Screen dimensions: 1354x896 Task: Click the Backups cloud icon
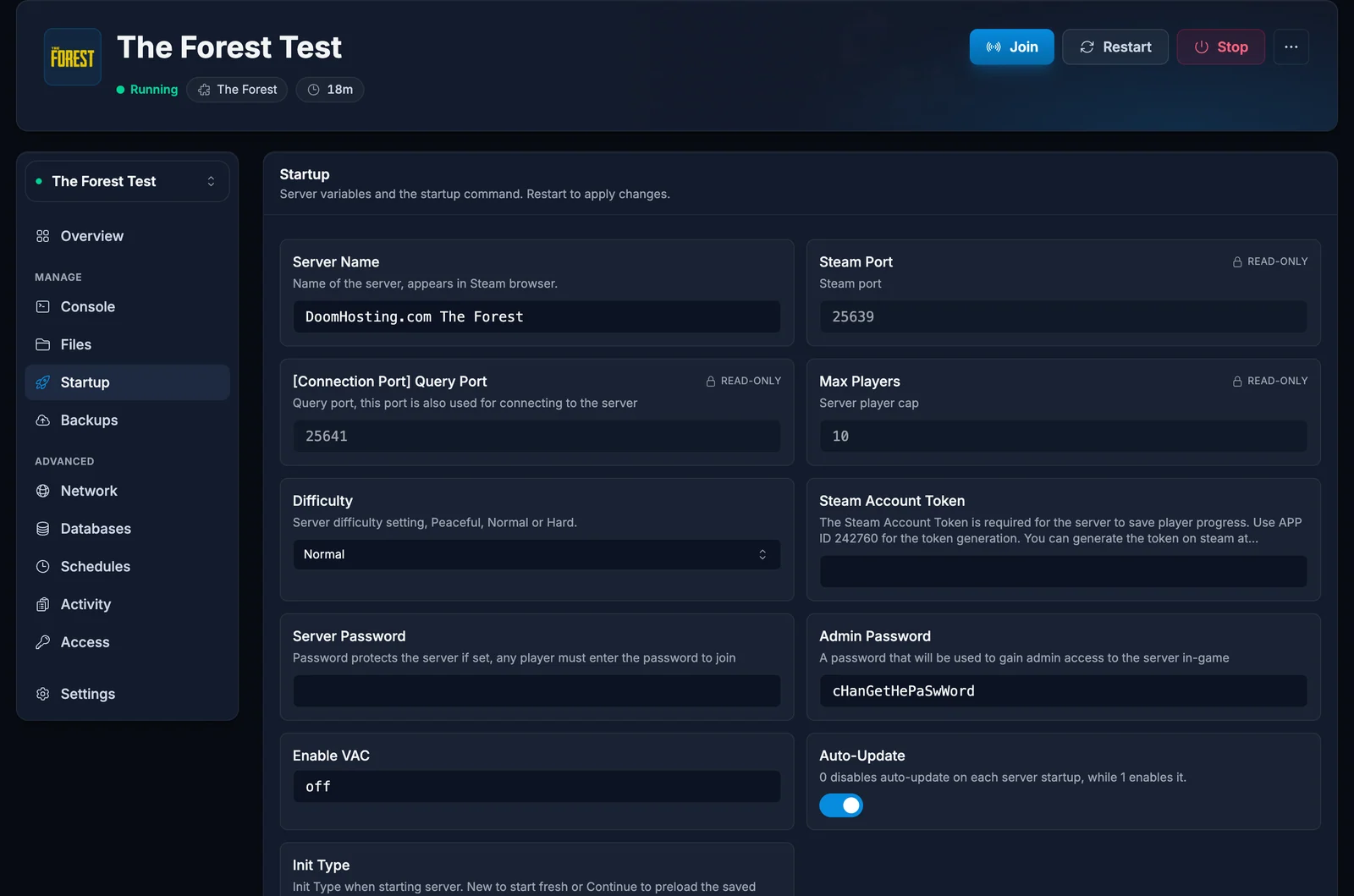click(x=43, y=421)
